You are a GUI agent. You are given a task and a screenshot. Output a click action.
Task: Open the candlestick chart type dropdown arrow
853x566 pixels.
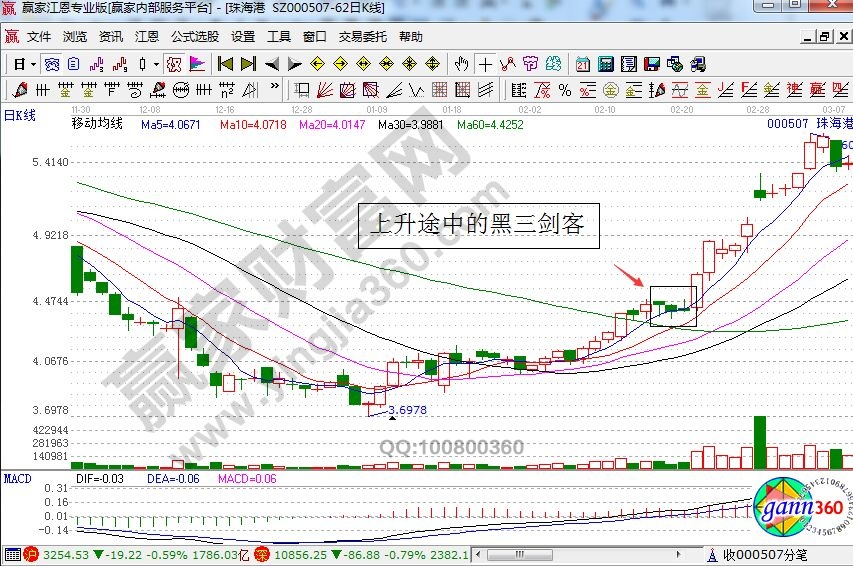click(155, 64)
